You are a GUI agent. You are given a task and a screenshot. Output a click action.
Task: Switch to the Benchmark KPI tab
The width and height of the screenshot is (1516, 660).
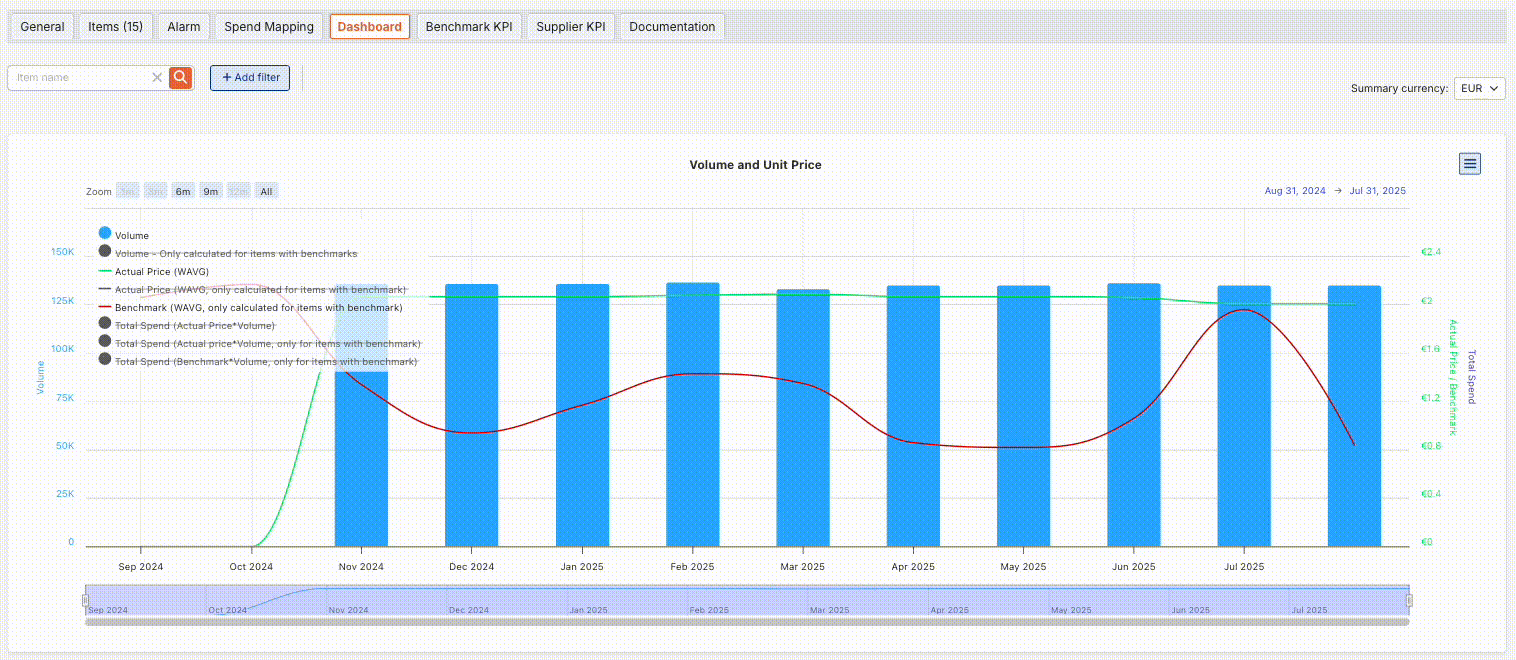pyautogui.click(x=468, y=27)
